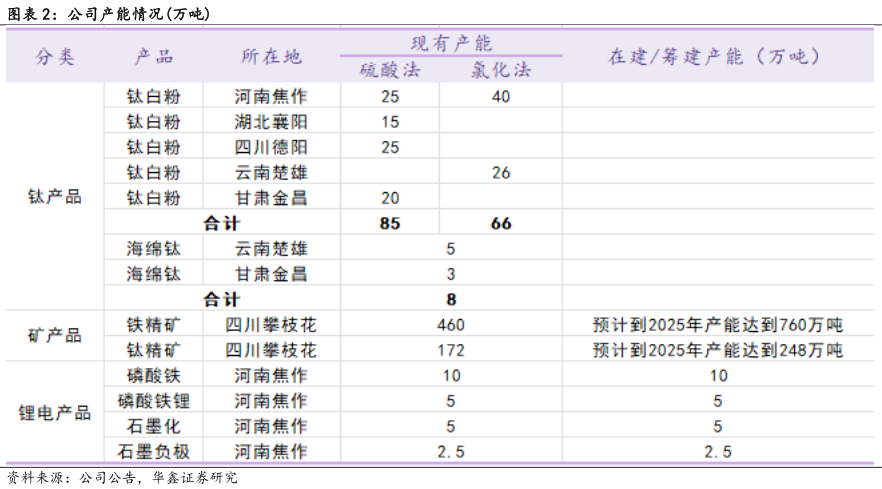This screenshot has width=882, height=489.
Task: Click the 锂电产品 category cell
Action: click(x=54, y=413)
